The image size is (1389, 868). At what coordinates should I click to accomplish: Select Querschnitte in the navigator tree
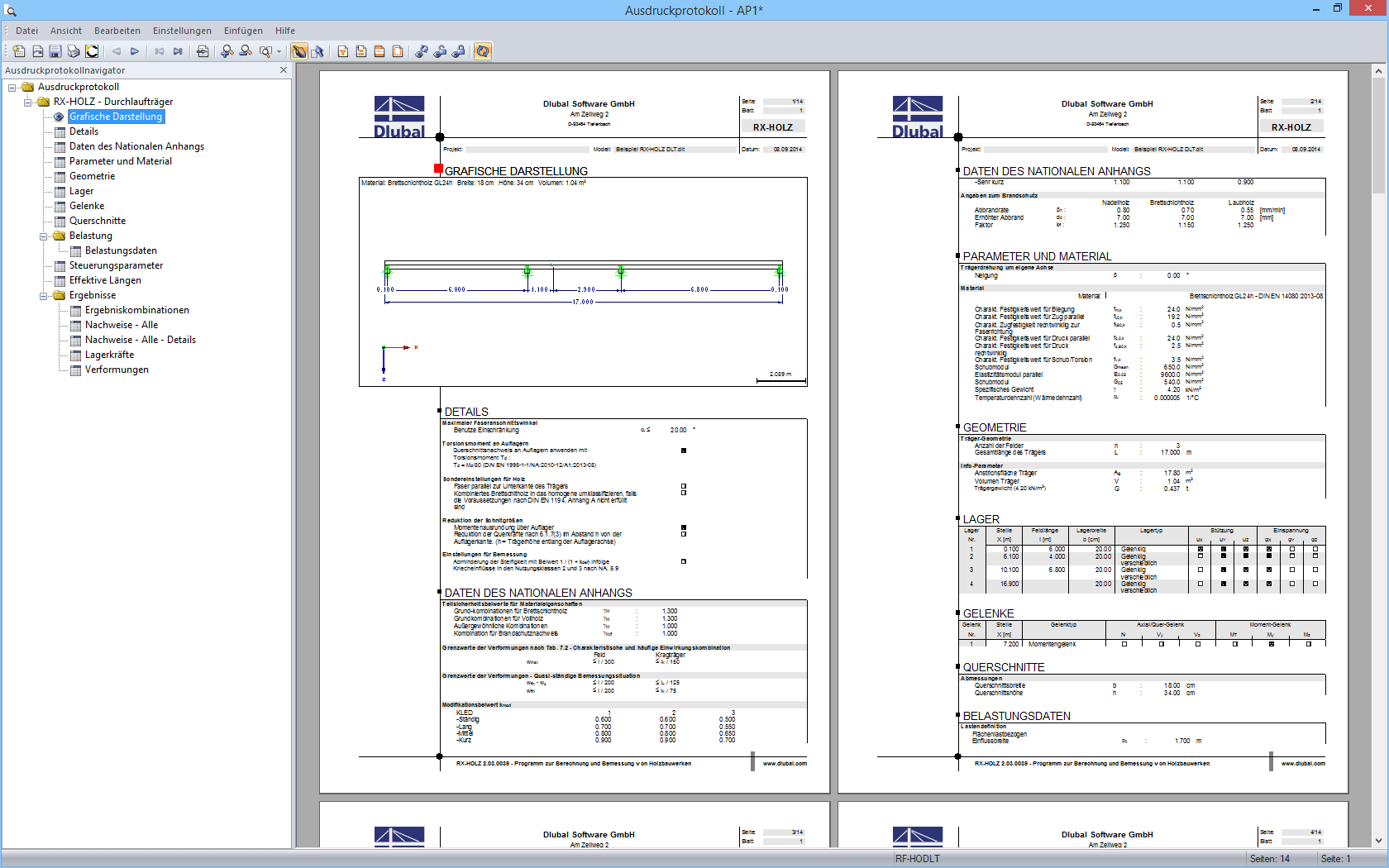(98, 221)
